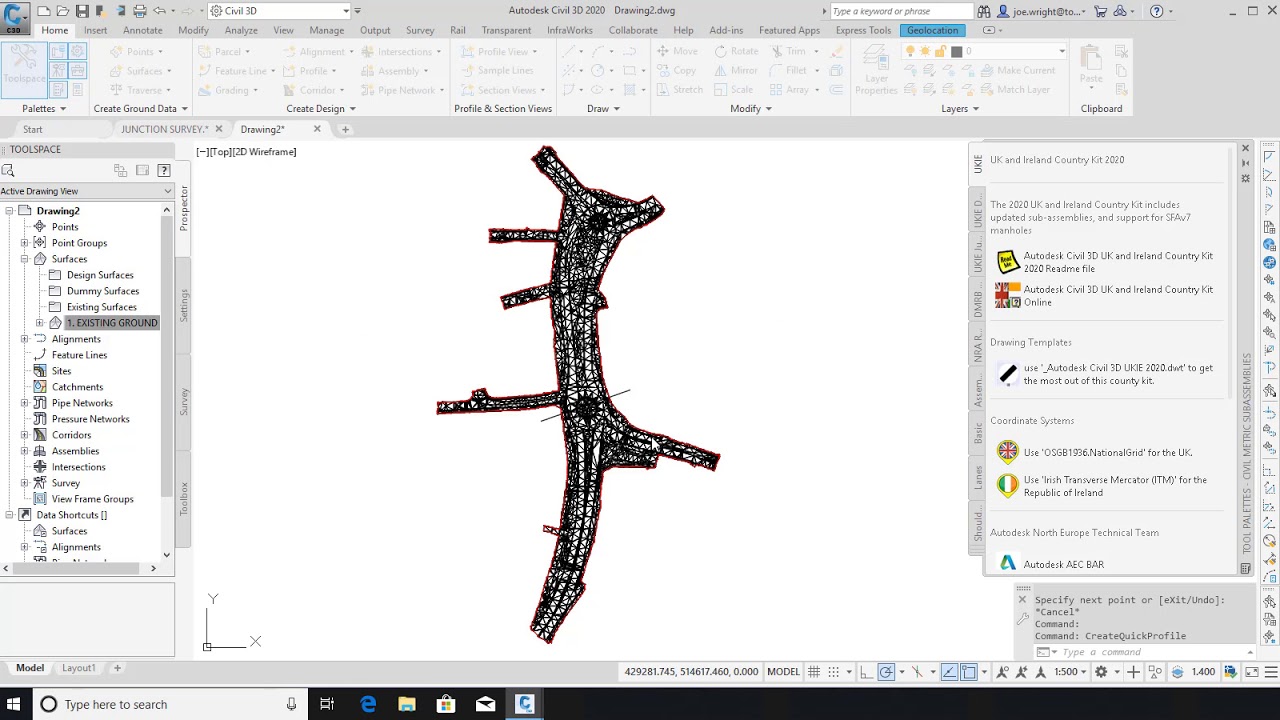Viewport: 1280px width, 720px height.
Task: Click the Help question mark icon
Action: coord(1157,11)
